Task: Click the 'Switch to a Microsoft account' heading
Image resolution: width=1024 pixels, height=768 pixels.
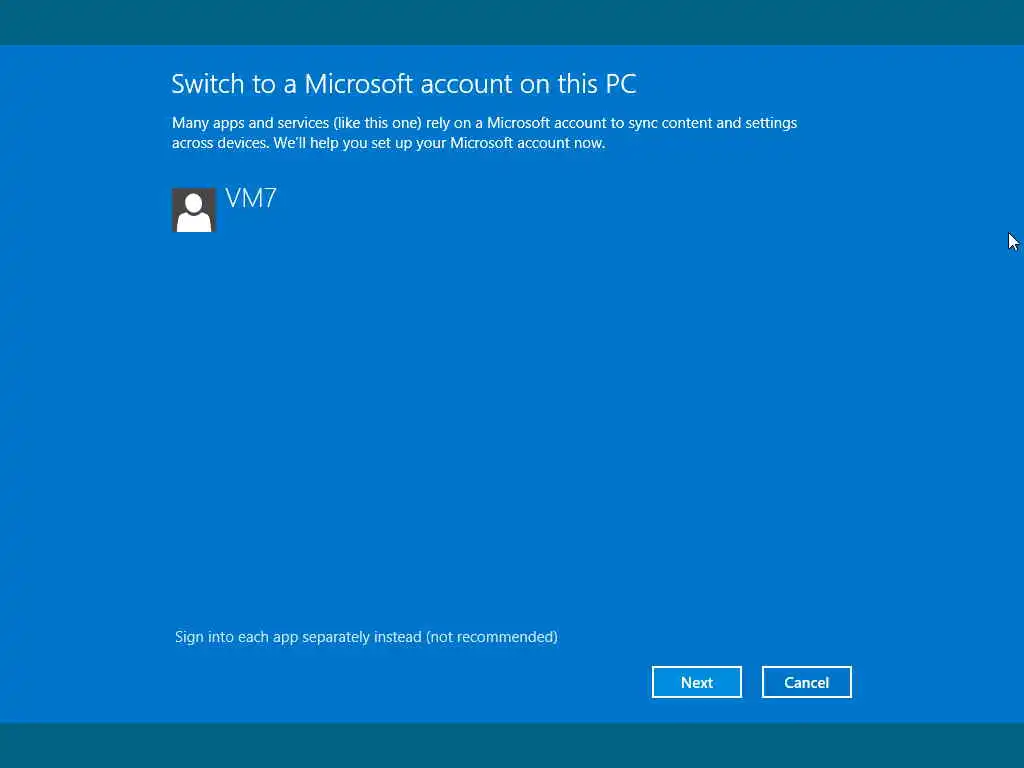Action: pos(404,84)
